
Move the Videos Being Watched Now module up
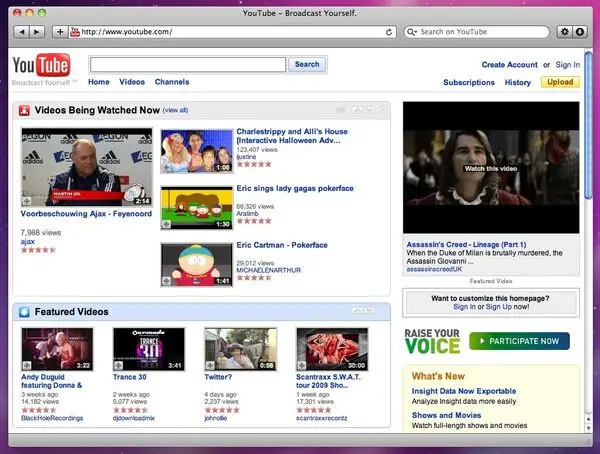[357, 110]
